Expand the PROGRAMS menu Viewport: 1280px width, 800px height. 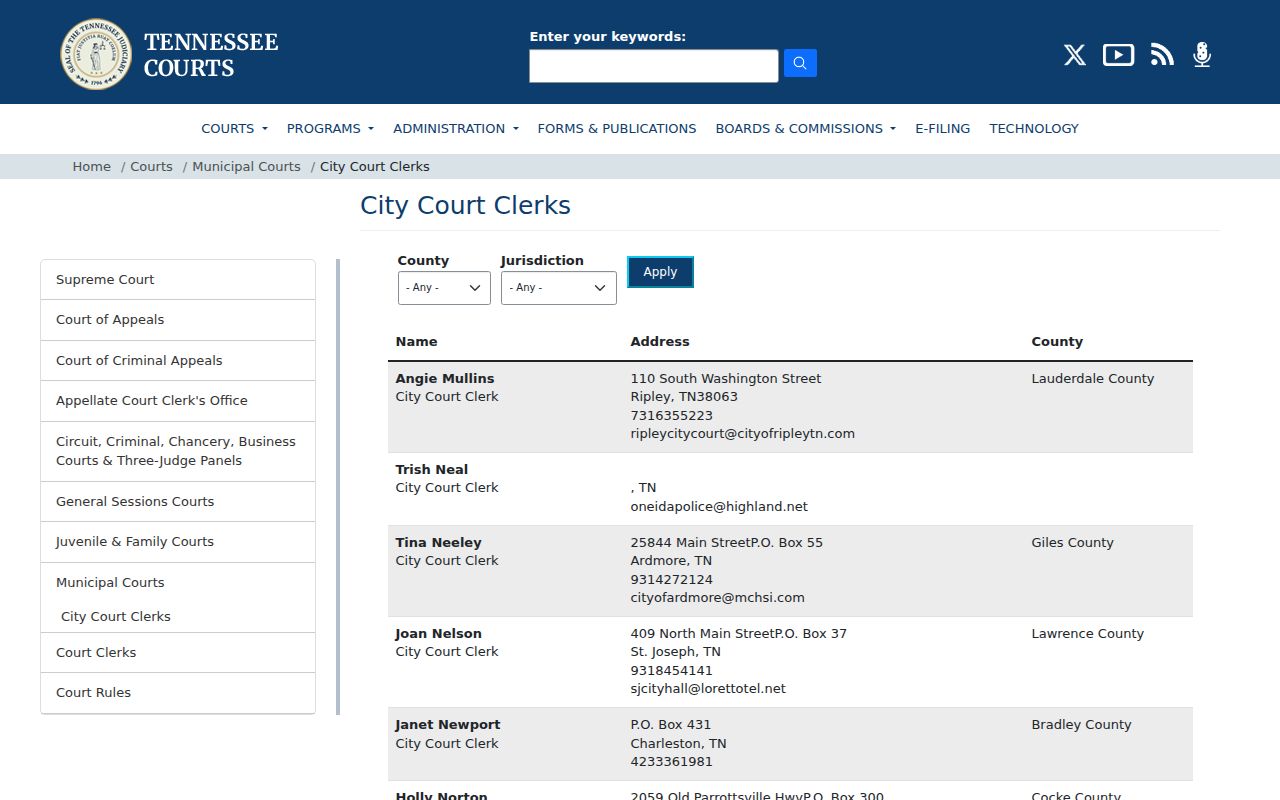(330, 128)
